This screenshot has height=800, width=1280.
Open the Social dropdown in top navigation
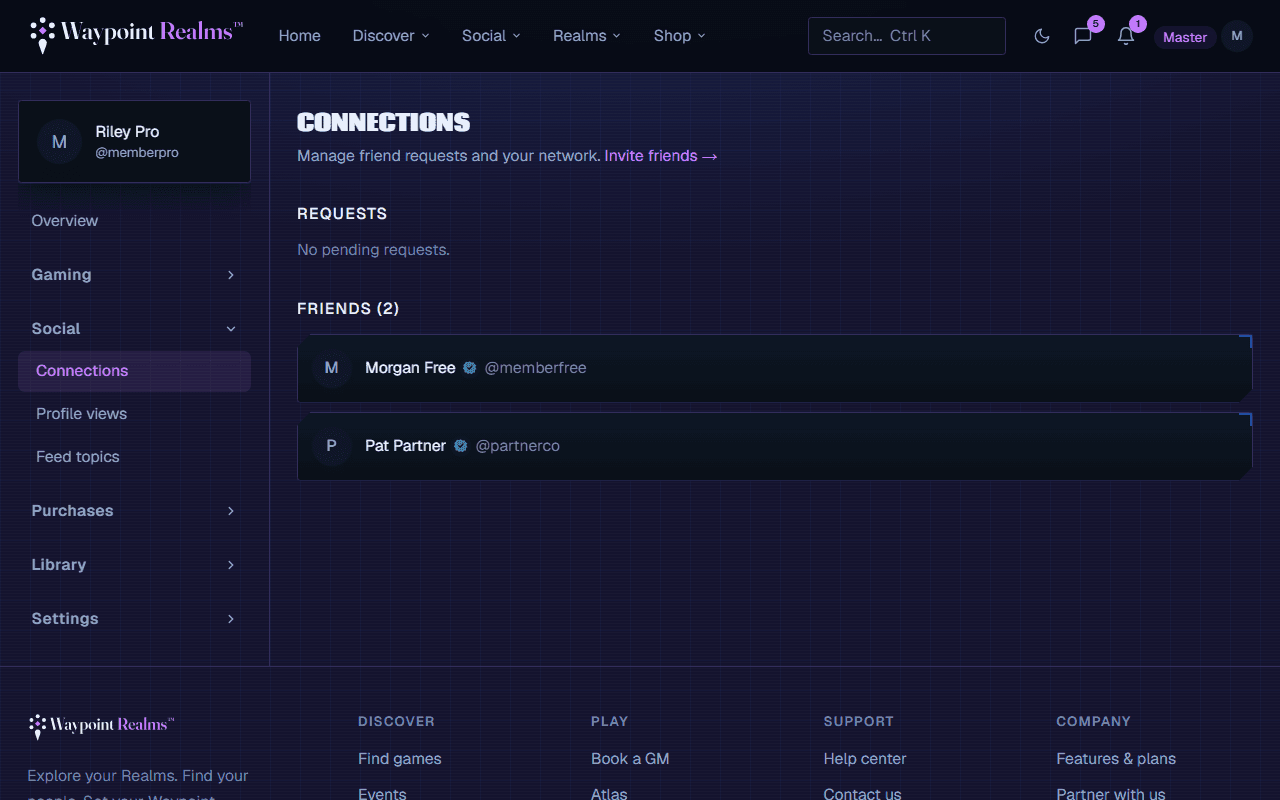coord(491,36)
